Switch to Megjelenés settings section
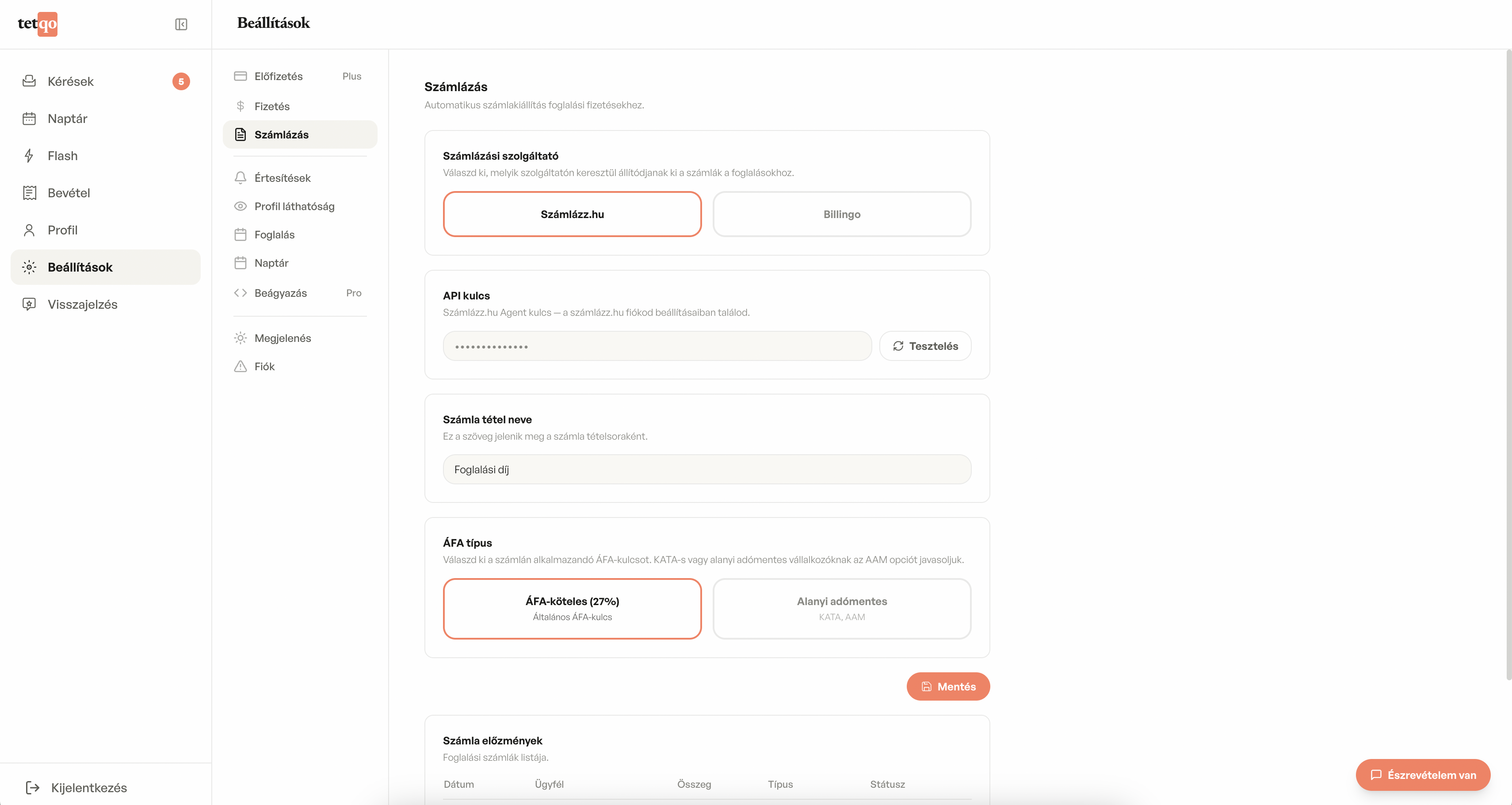 click(283, 338)
